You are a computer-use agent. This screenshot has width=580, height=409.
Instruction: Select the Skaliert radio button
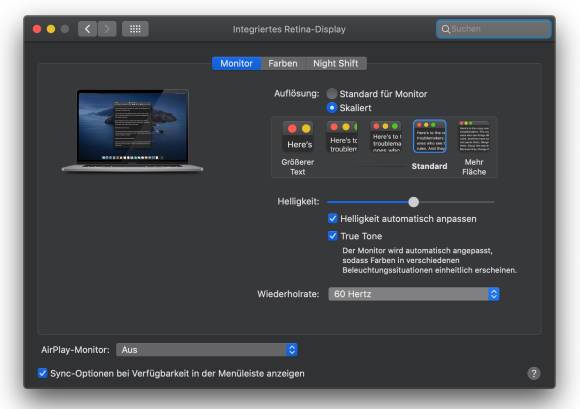pos(332,108)
